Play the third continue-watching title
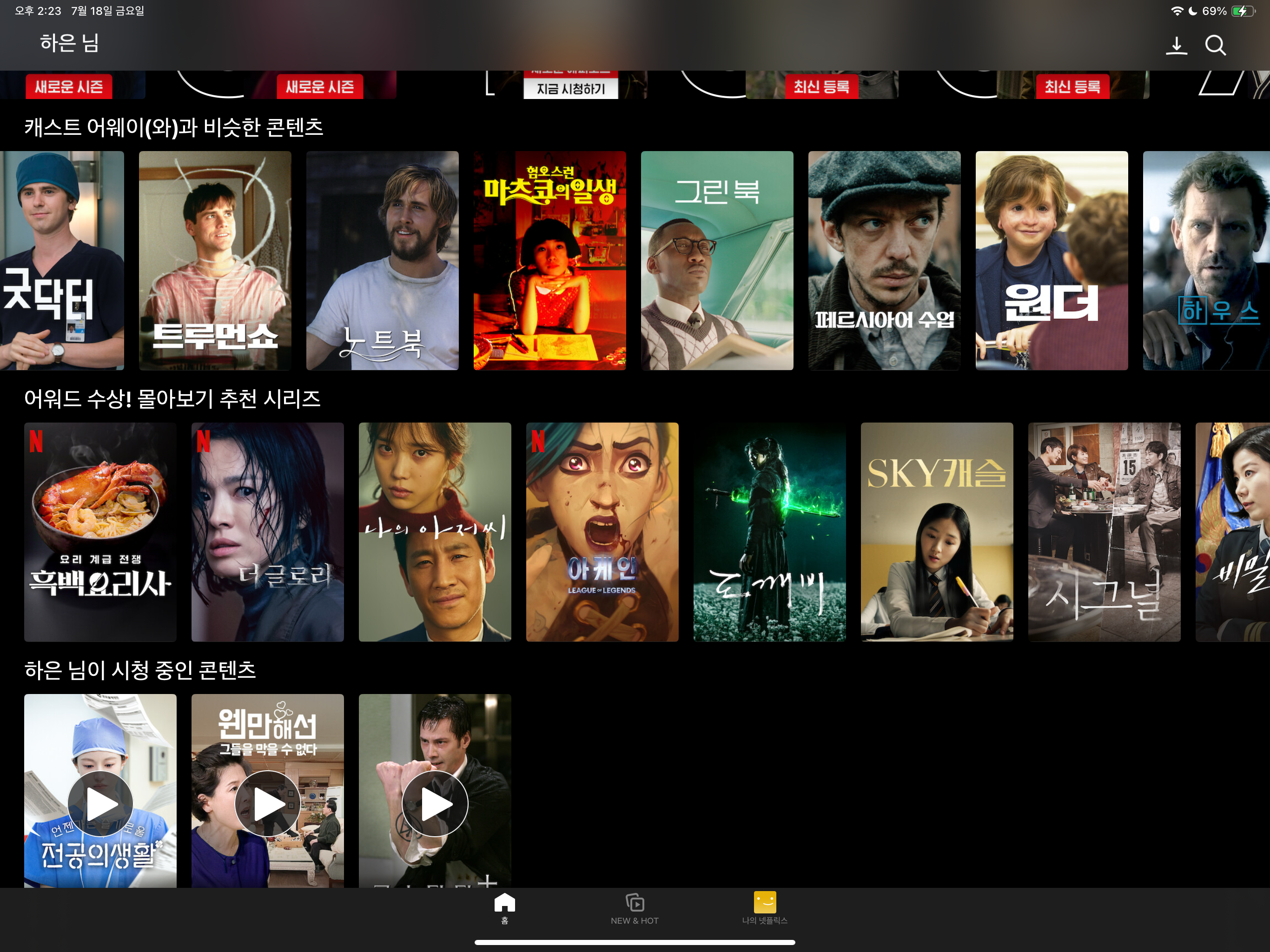 pos(435,803)
